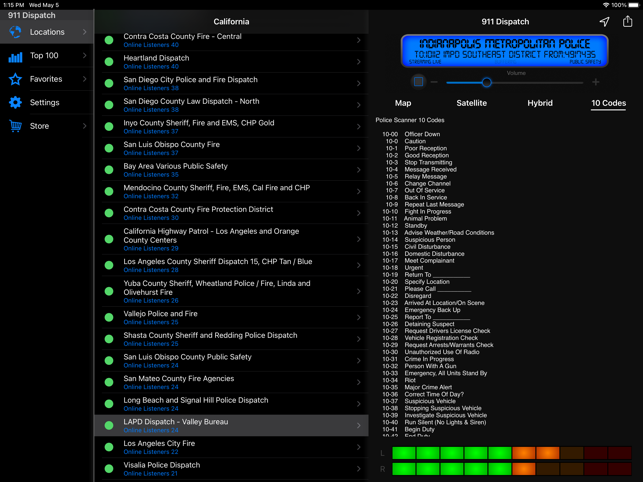Open chevron for San Diego City Police and Fire
This screenshot has height=482, width=643.
click(x=358, y=83)
